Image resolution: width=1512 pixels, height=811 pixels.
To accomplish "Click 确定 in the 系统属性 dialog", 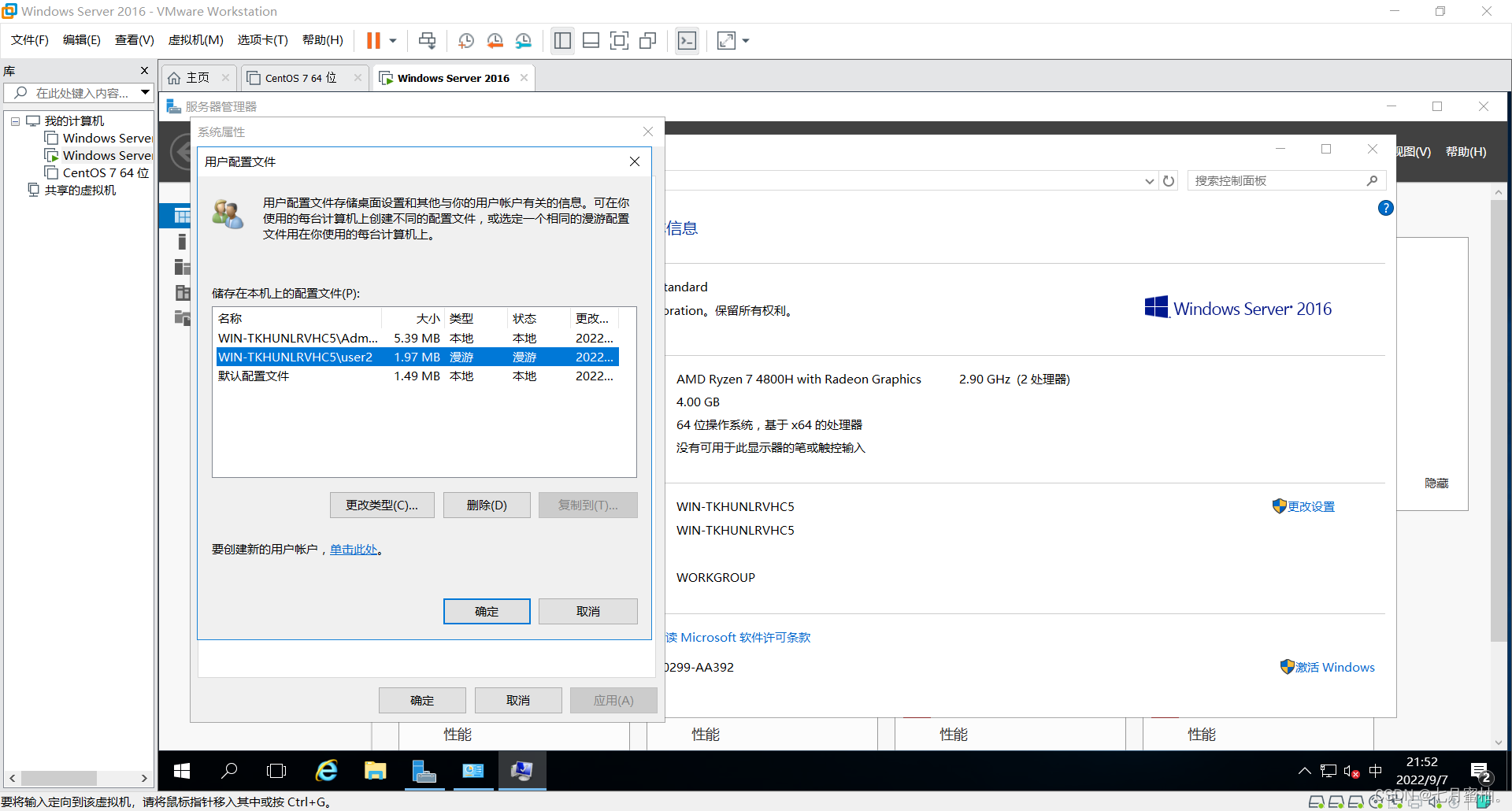I will tap(422, 701).
